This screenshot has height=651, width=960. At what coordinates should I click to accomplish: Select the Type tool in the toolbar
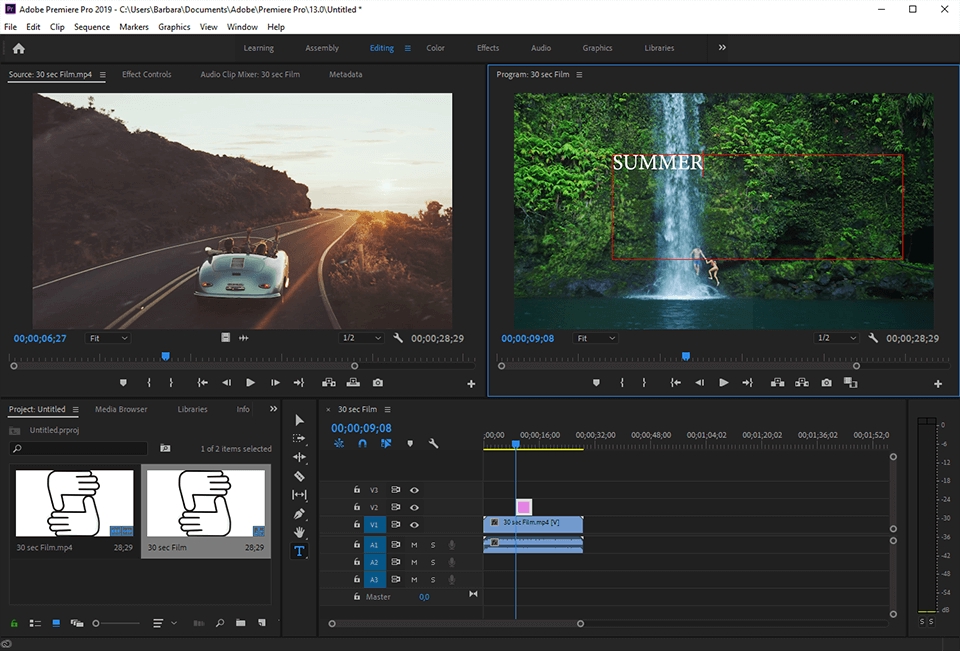point(298,550)
